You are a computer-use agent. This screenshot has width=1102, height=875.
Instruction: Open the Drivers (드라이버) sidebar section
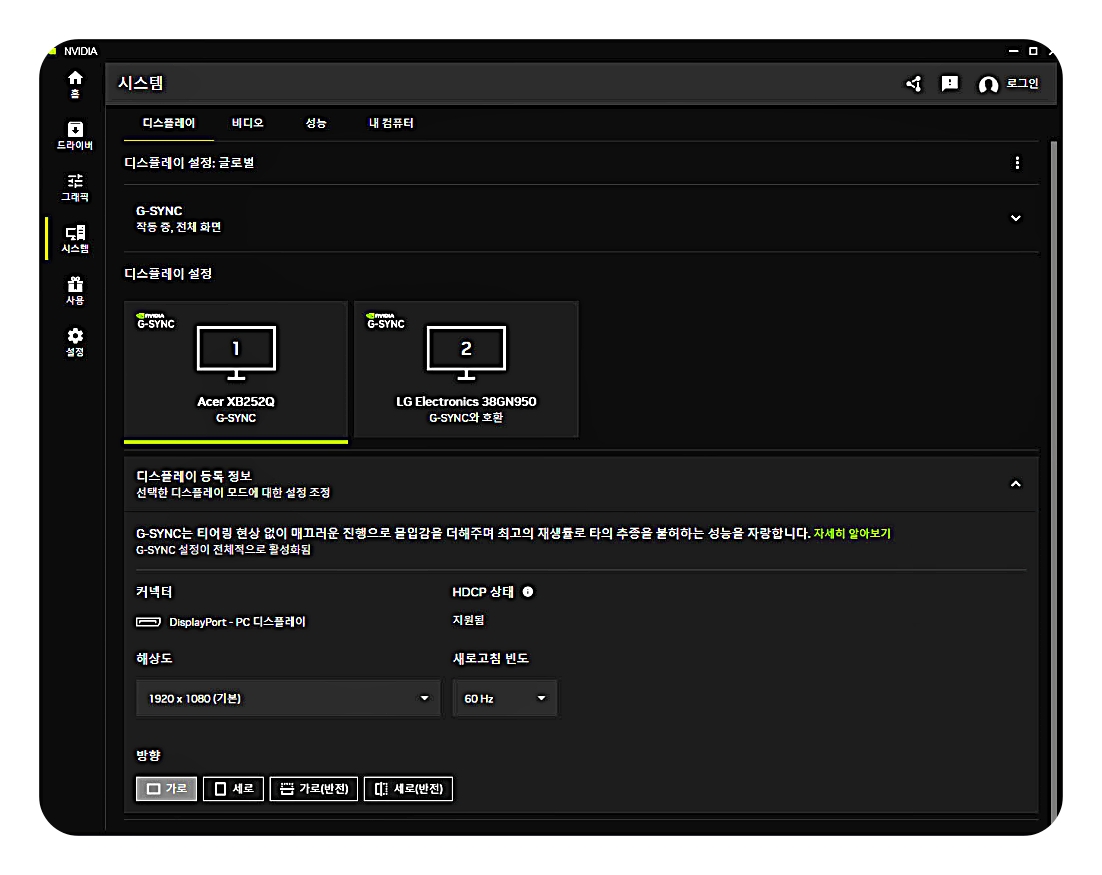tap(75, 136)
